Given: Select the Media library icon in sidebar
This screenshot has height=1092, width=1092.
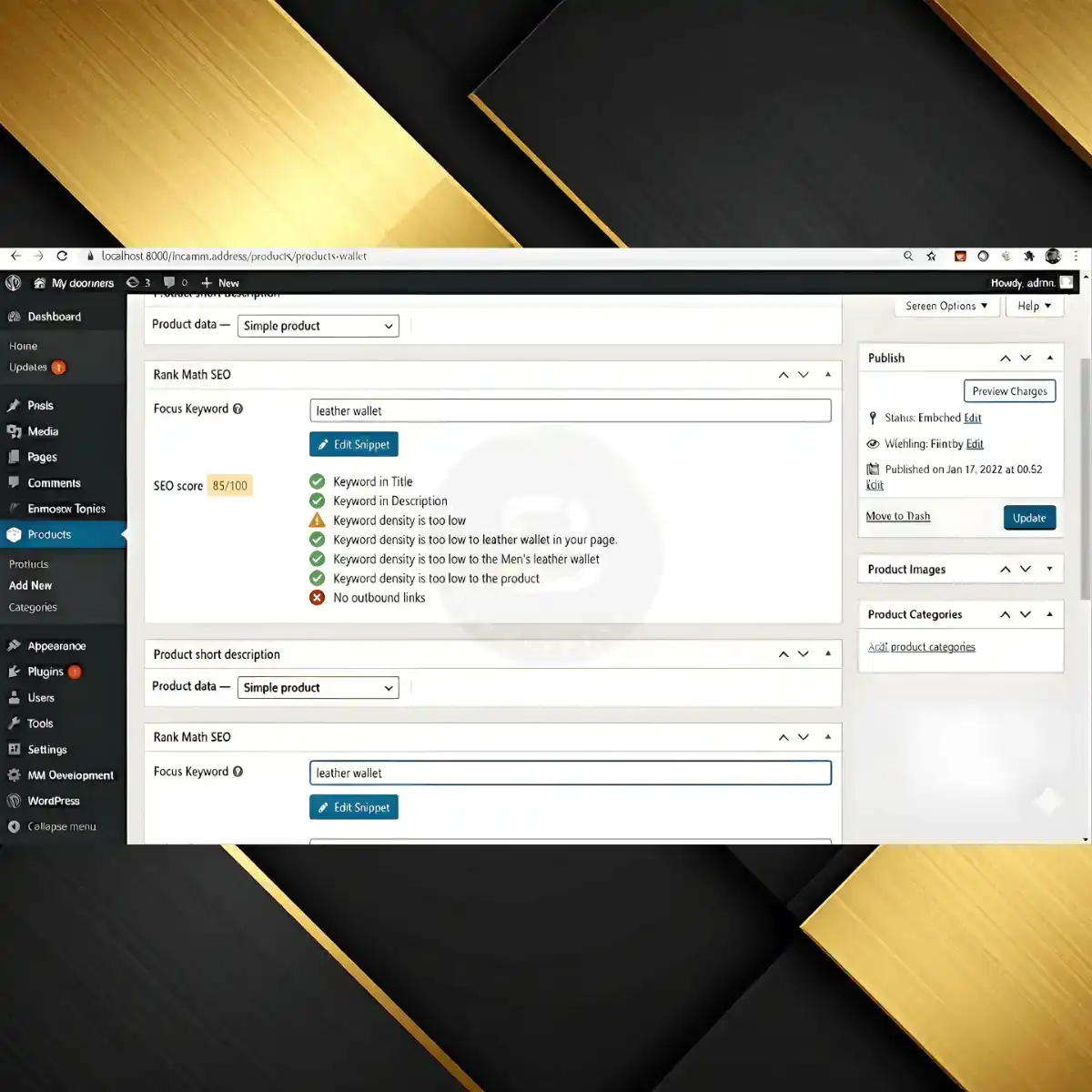Looking at the screenshot, I should pos(14,431).
